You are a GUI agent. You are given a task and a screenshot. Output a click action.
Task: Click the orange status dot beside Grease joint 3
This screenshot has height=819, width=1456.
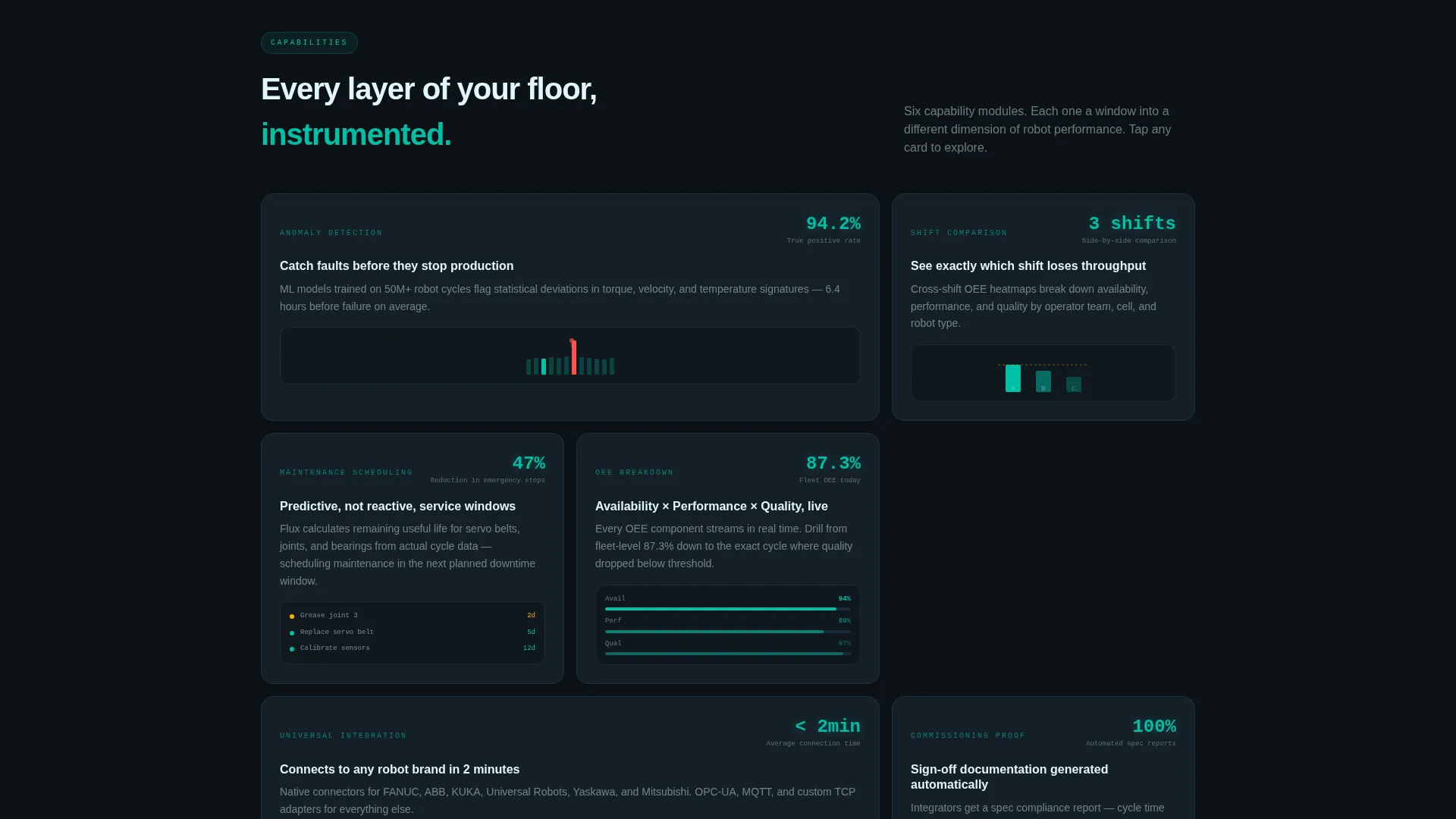[292, 617]
